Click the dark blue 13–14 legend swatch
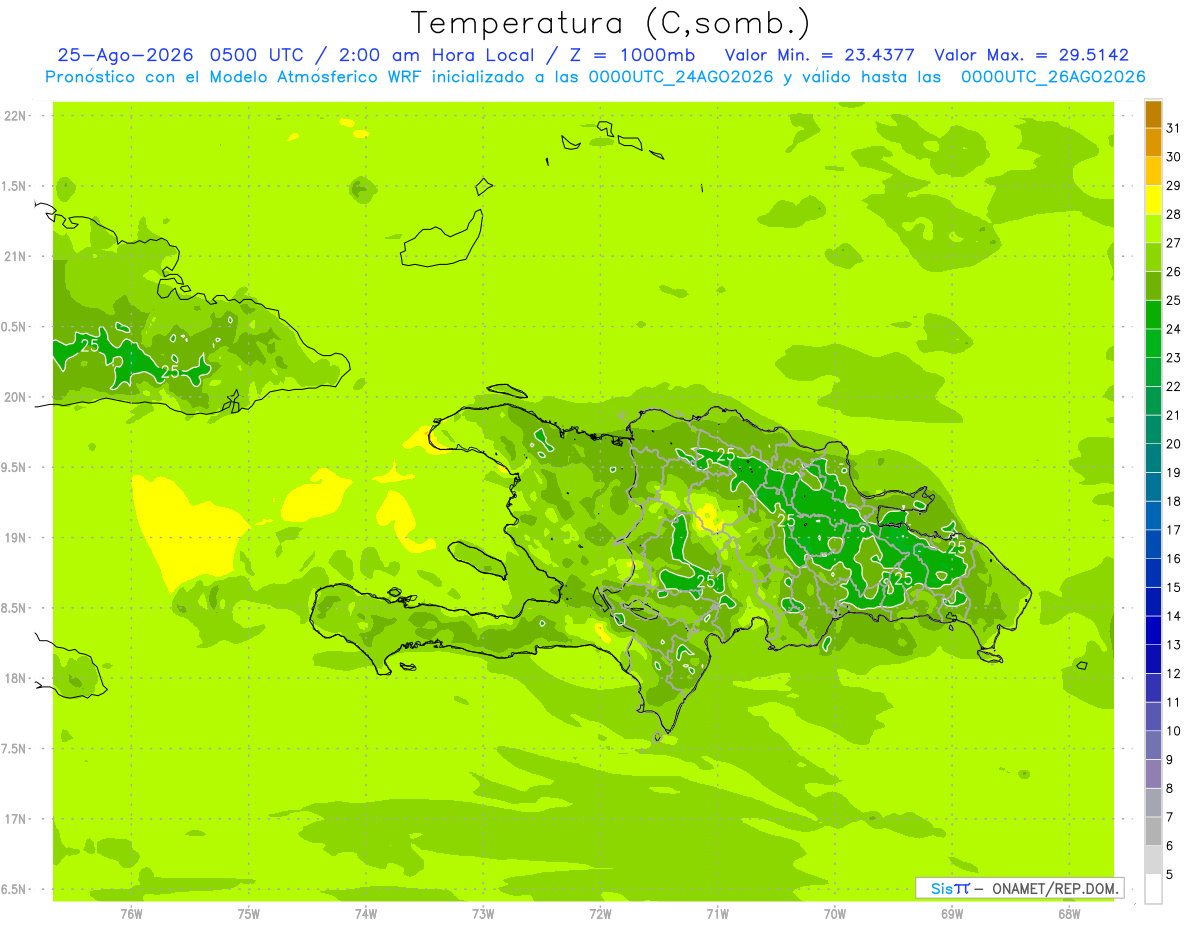Viewport: 1200px width, 927px height. coord(1153,631)
